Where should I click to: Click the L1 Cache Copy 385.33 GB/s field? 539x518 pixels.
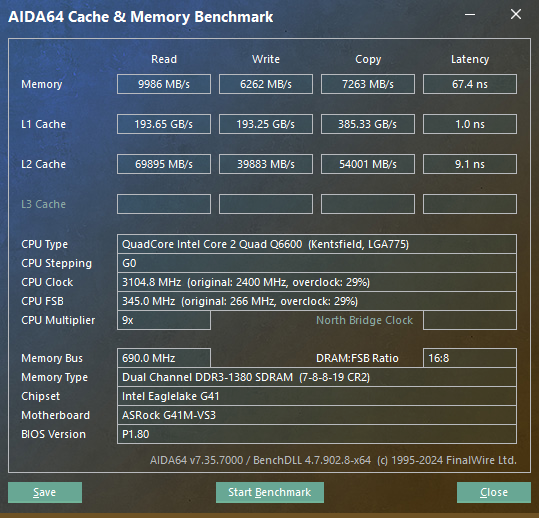tap(368, 124)
